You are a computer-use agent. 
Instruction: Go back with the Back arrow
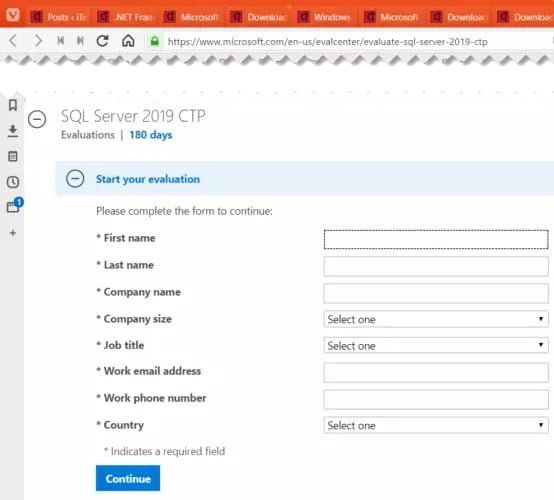(x=13, y=41)
